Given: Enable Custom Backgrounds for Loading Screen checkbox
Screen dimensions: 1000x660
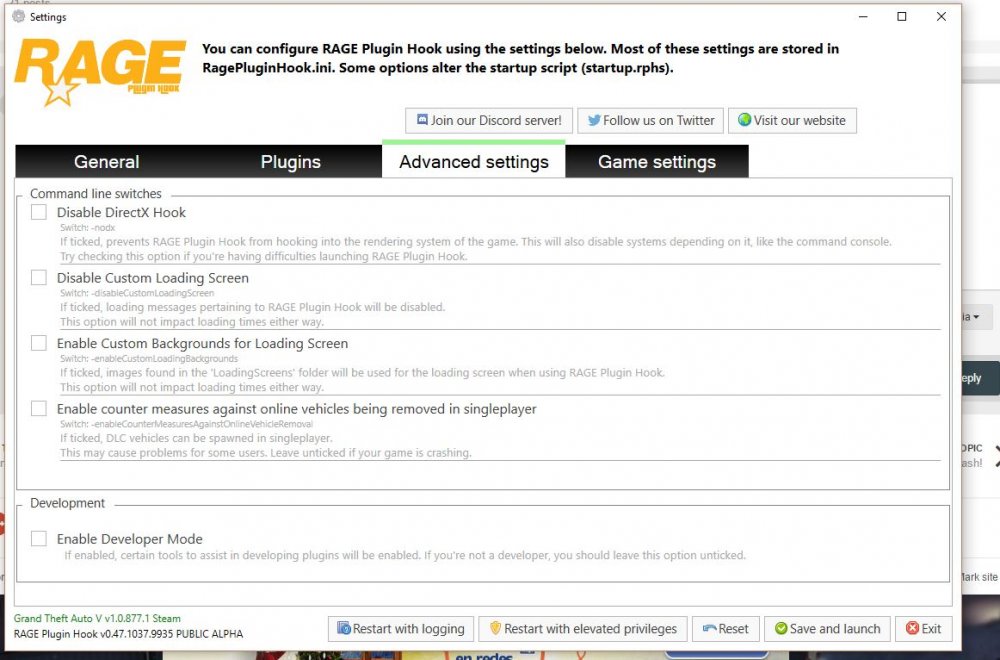Looking at the screenshot, I should coord(39,343).
